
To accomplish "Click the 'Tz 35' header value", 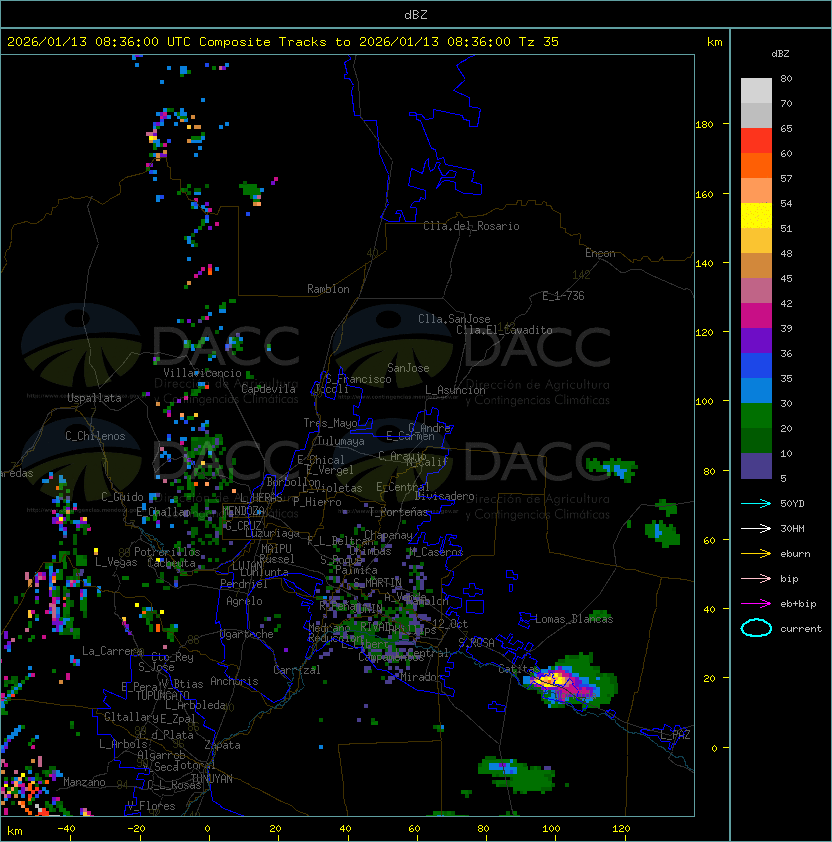I will coord(538,42).
